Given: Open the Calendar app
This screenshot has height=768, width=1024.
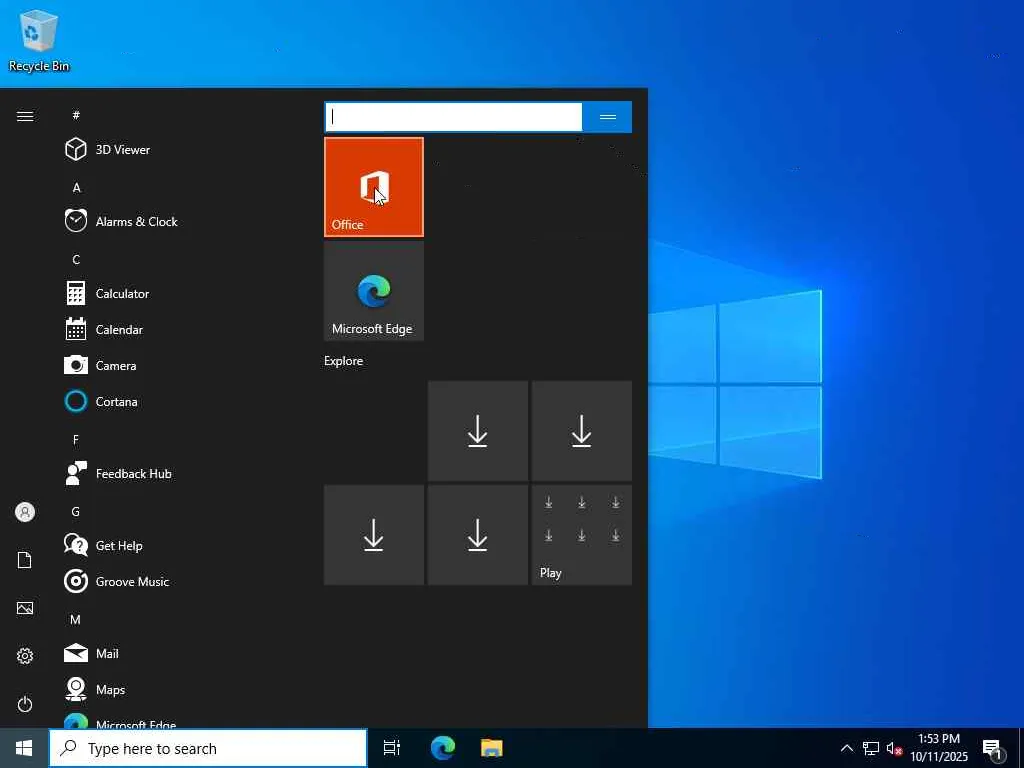Looking at the screenshot, I should point(103,330).
